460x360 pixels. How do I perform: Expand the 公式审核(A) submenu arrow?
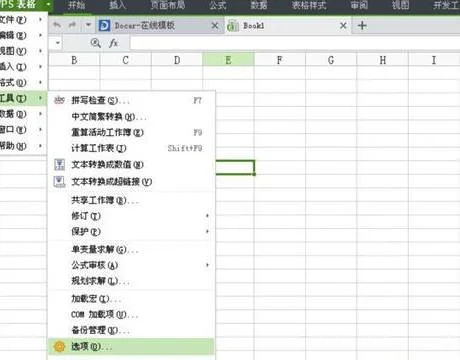click(207, 265)
